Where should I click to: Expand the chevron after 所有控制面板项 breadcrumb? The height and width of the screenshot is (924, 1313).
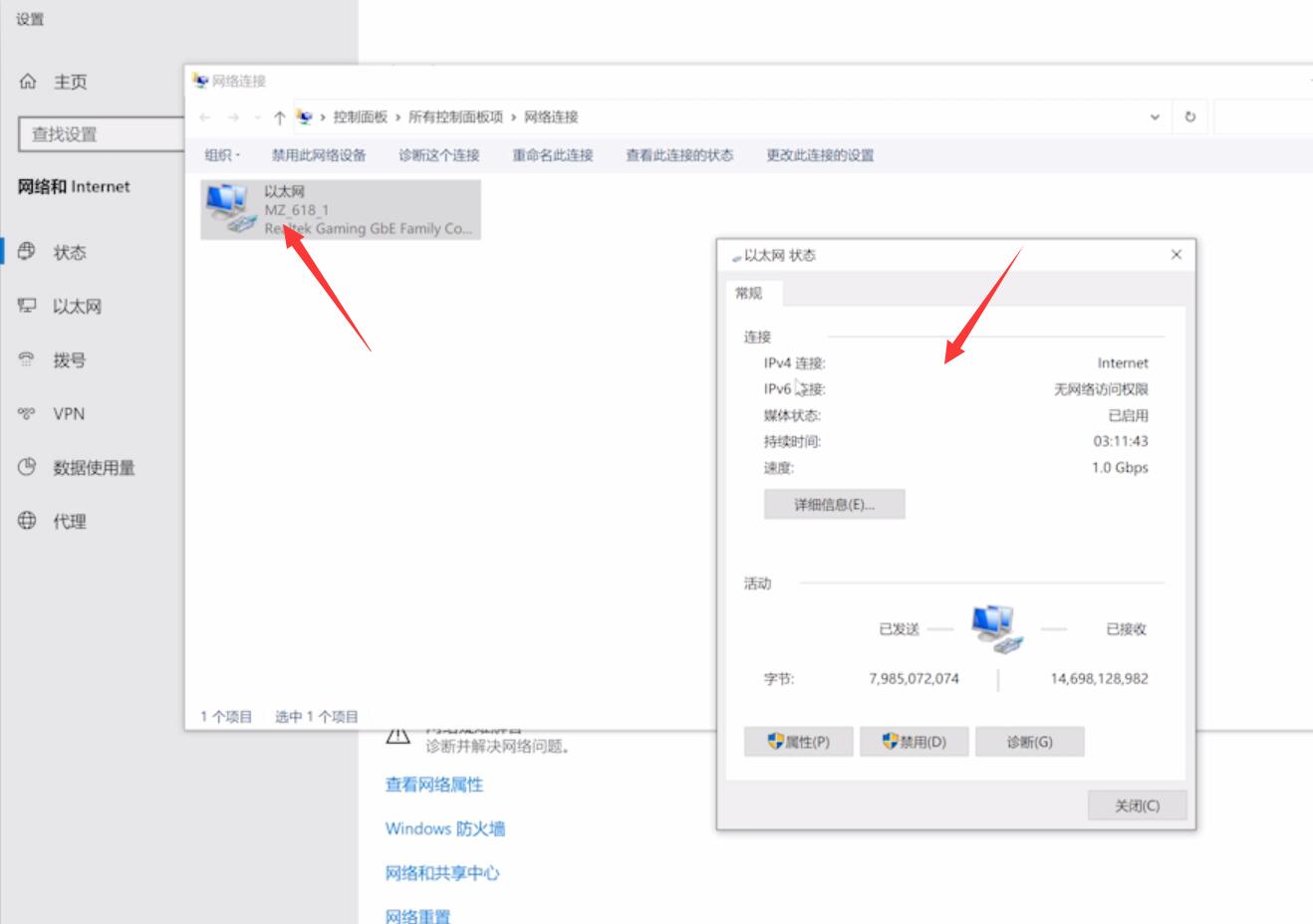click(514, 116)
